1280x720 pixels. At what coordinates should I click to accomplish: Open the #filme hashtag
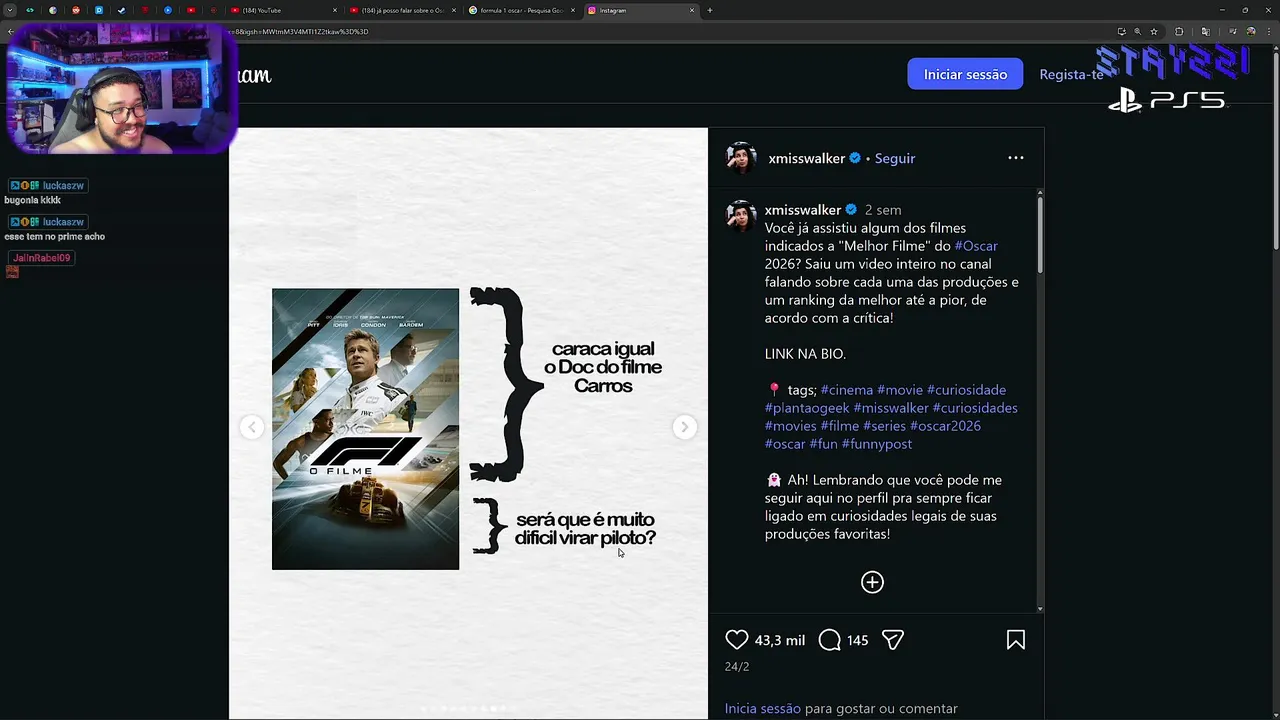(x=840, y=426)
